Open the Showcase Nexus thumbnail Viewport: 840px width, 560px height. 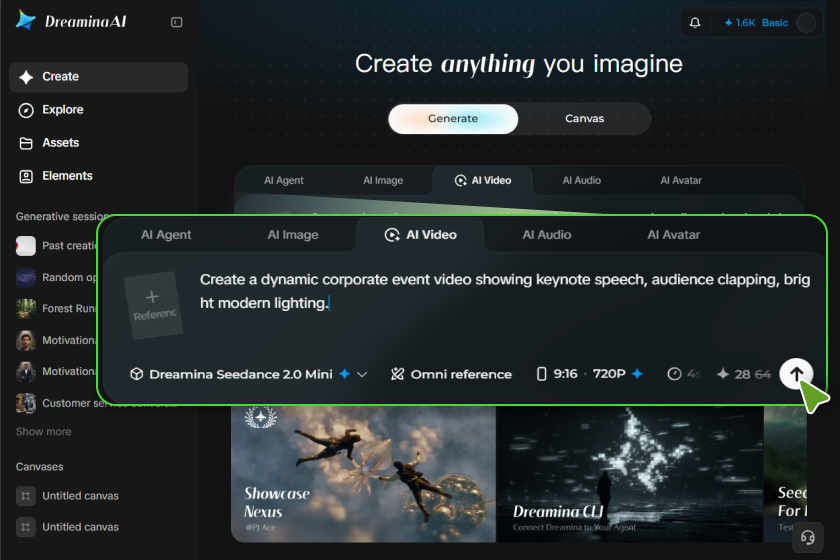coord(363,474)
